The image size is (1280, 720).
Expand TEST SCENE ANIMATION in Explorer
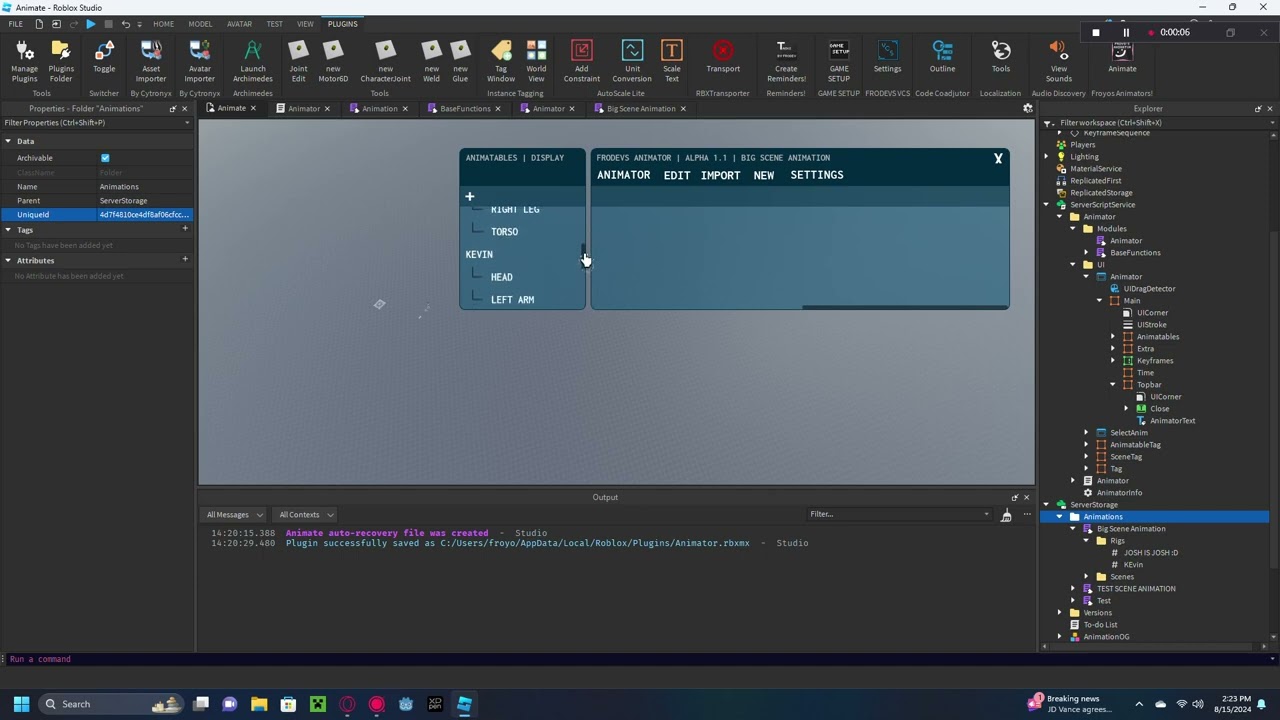(1074, 589)
